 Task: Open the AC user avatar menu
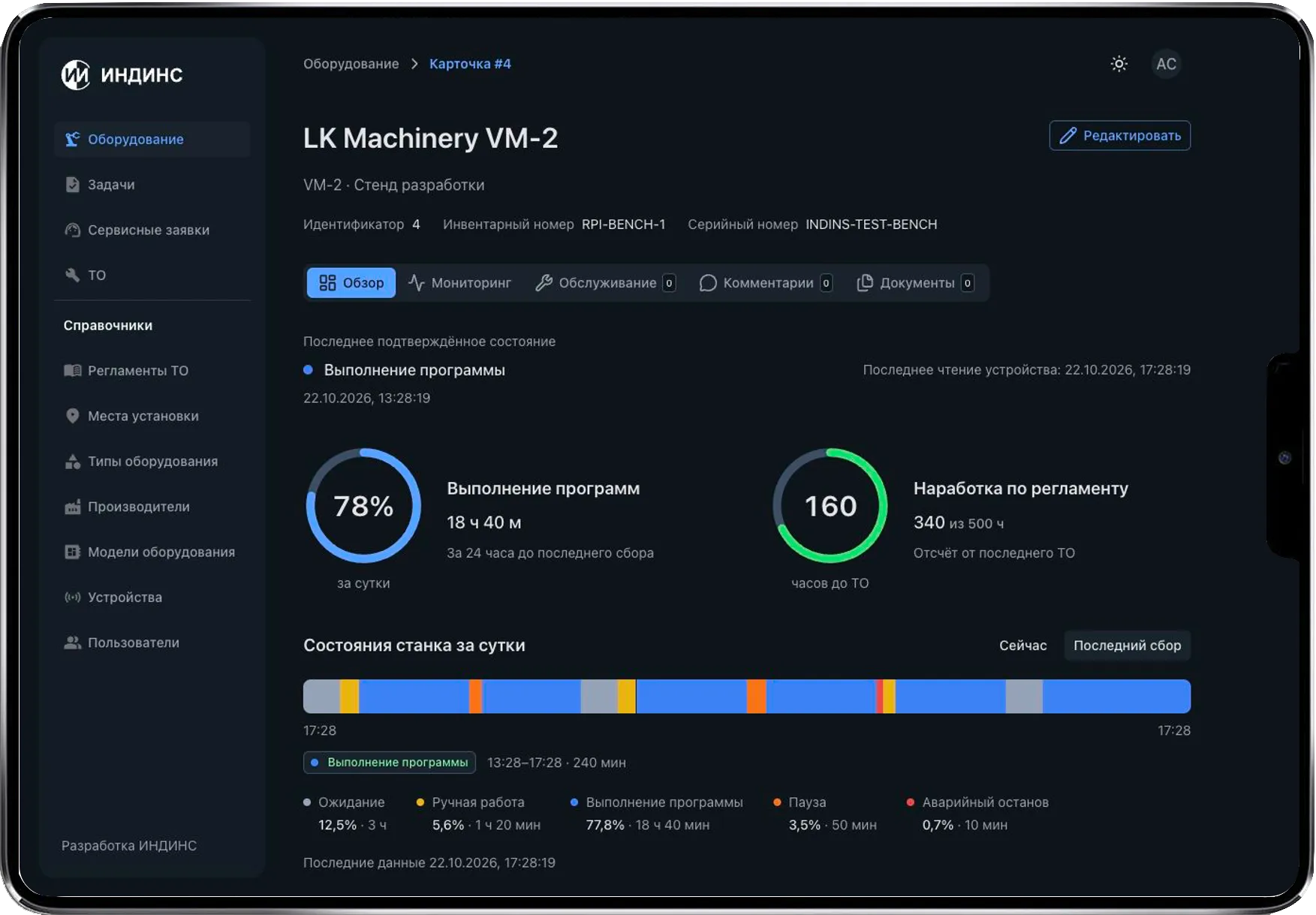pyautogui.click(x=1166, y=64)
